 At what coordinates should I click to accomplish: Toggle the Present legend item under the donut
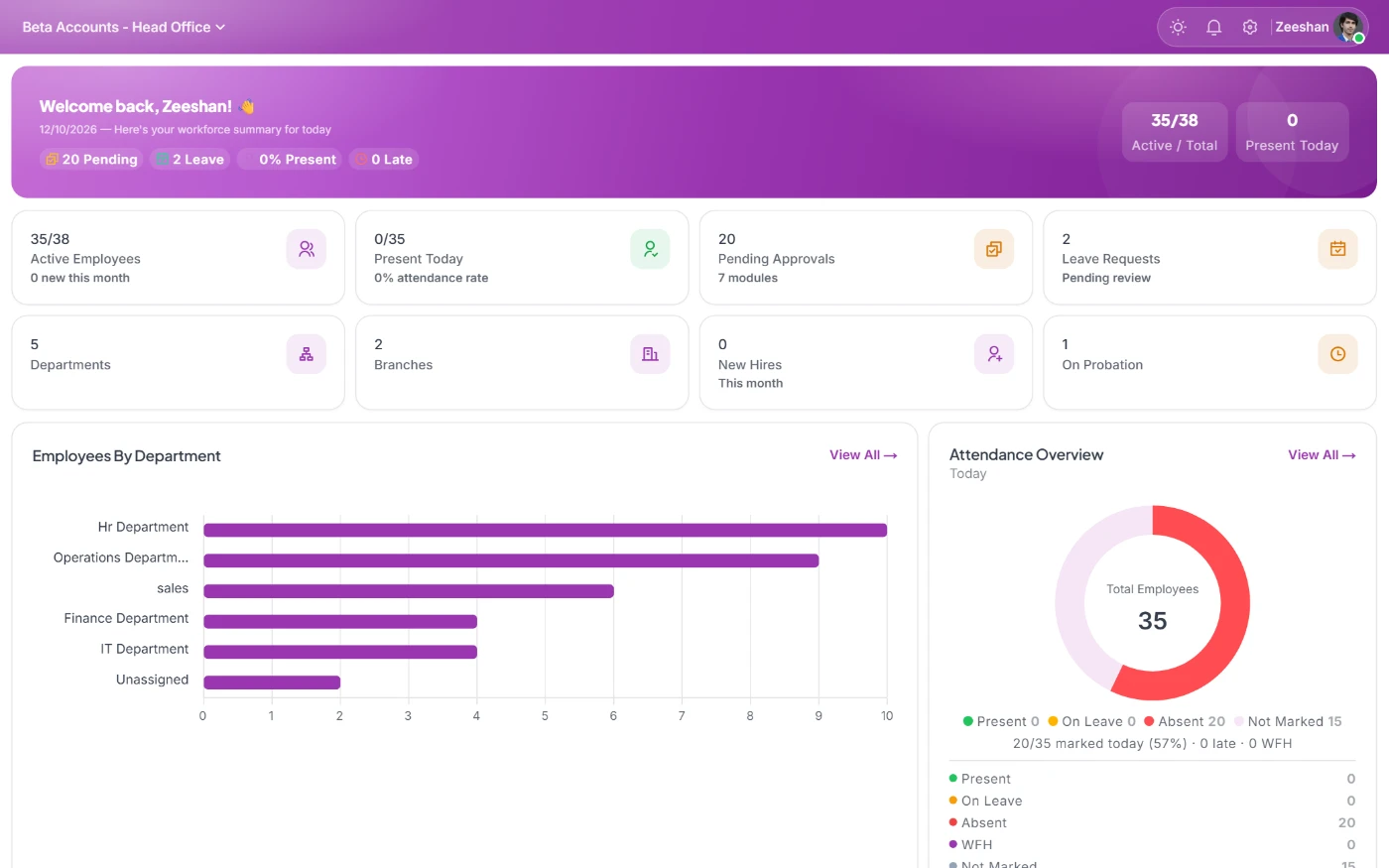[1001, 721]
